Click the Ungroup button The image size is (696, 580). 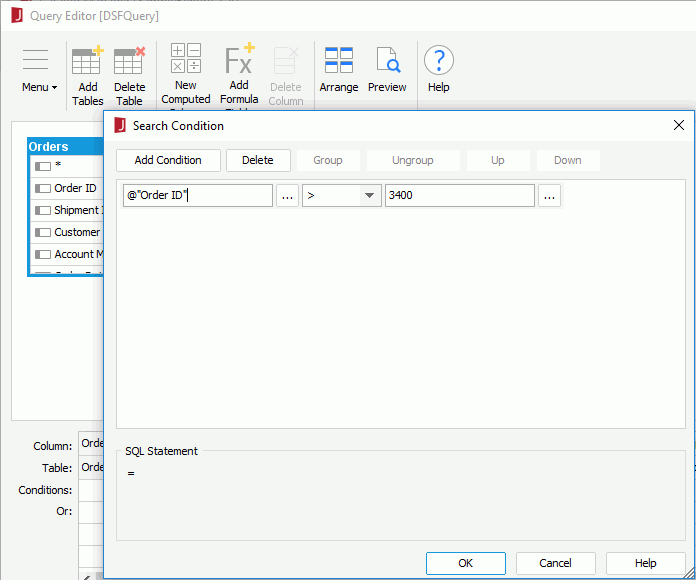point(413,160)
